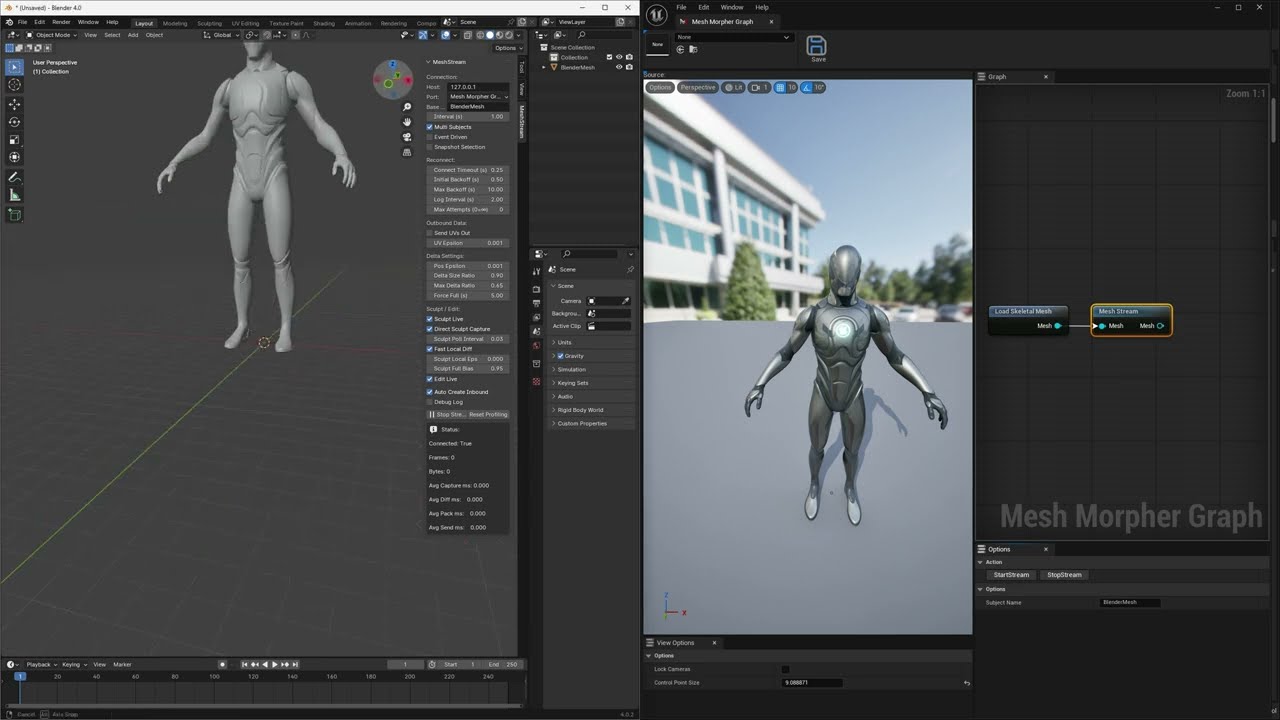Open the Global transform orientation dropdown

coord(220,35)
